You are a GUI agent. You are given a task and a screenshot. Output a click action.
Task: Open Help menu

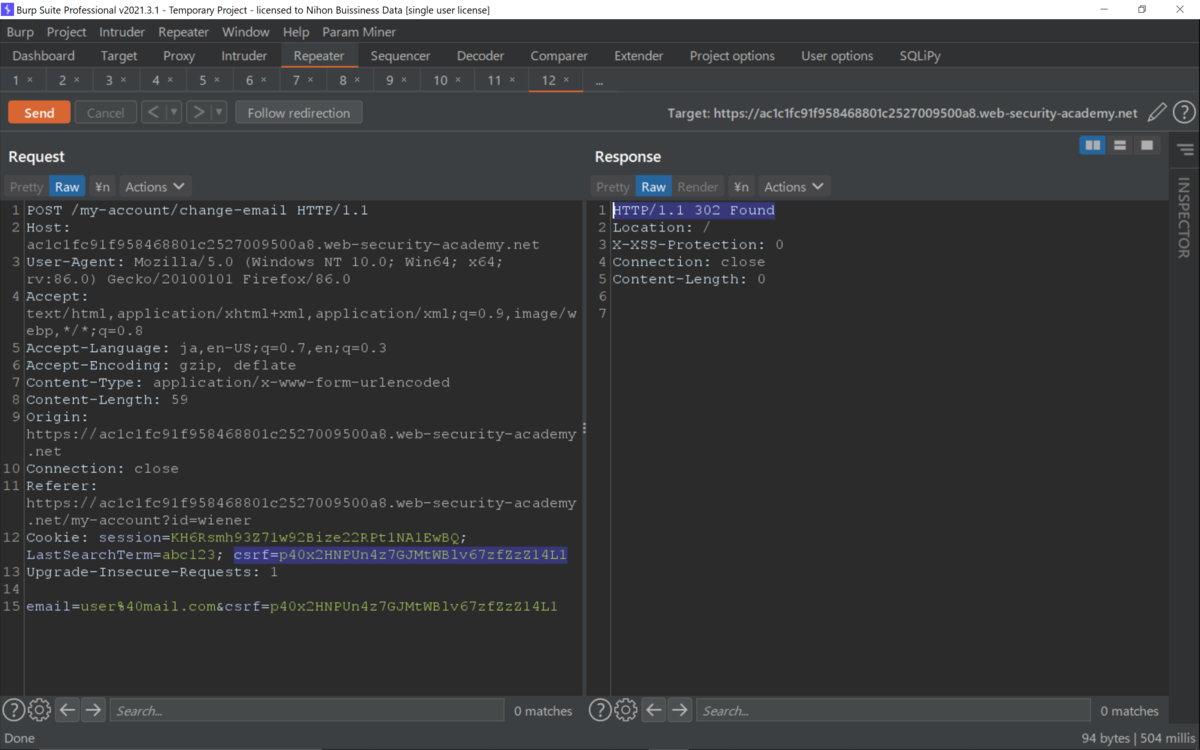pyautogui.click(x=296, y=32)
